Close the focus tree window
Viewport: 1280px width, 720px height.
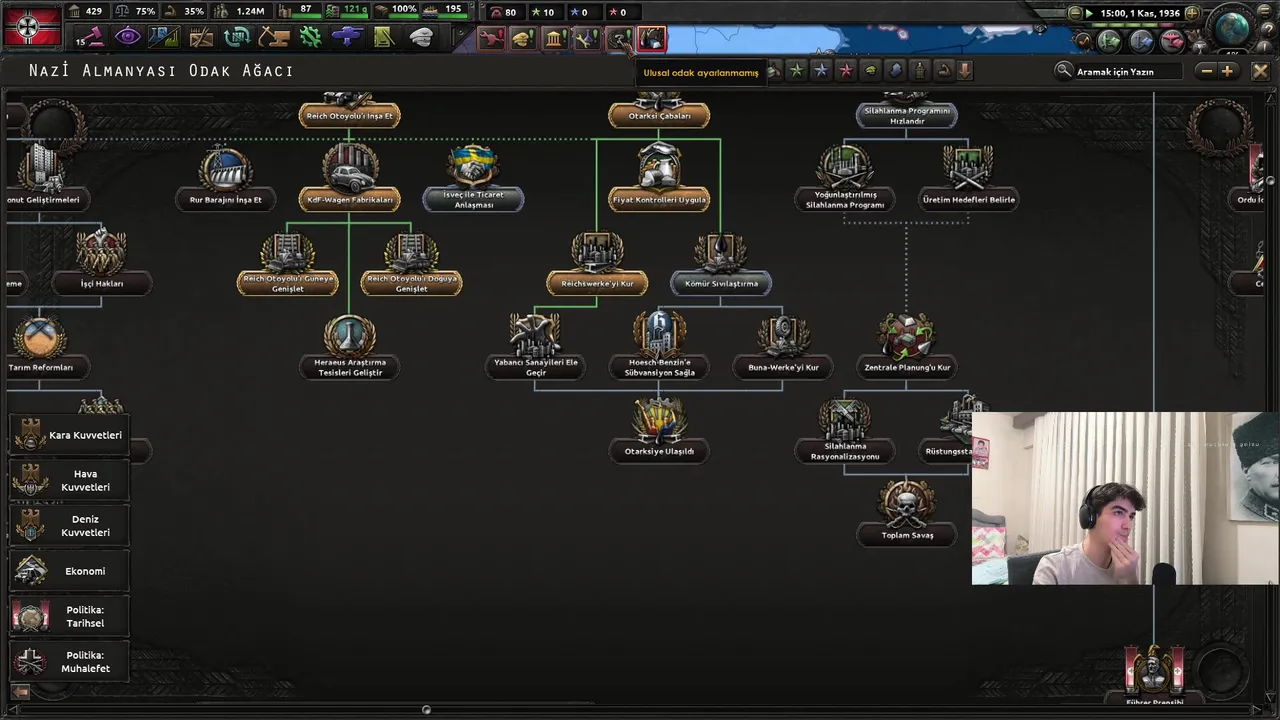[x=1260, y=71]
